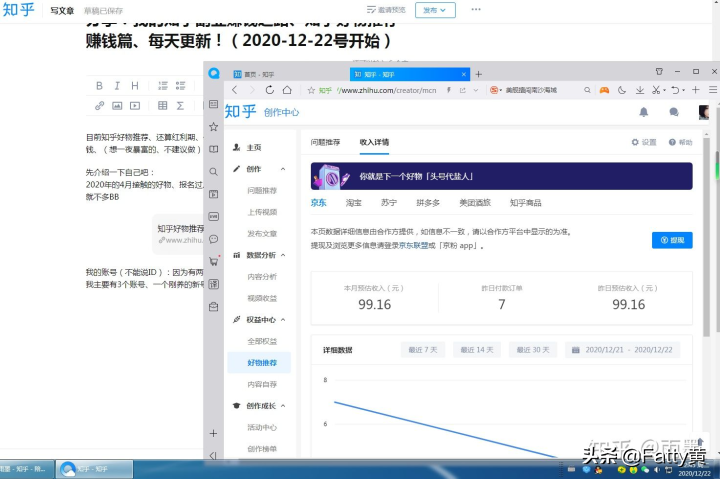Click the search magnifier in the address bar

tap(587, 90)
